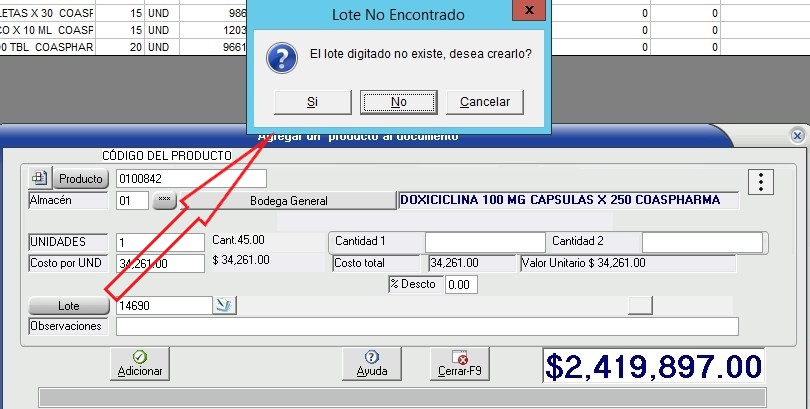
Task: Click the Lote button
Action: click(x=69, y=306)
